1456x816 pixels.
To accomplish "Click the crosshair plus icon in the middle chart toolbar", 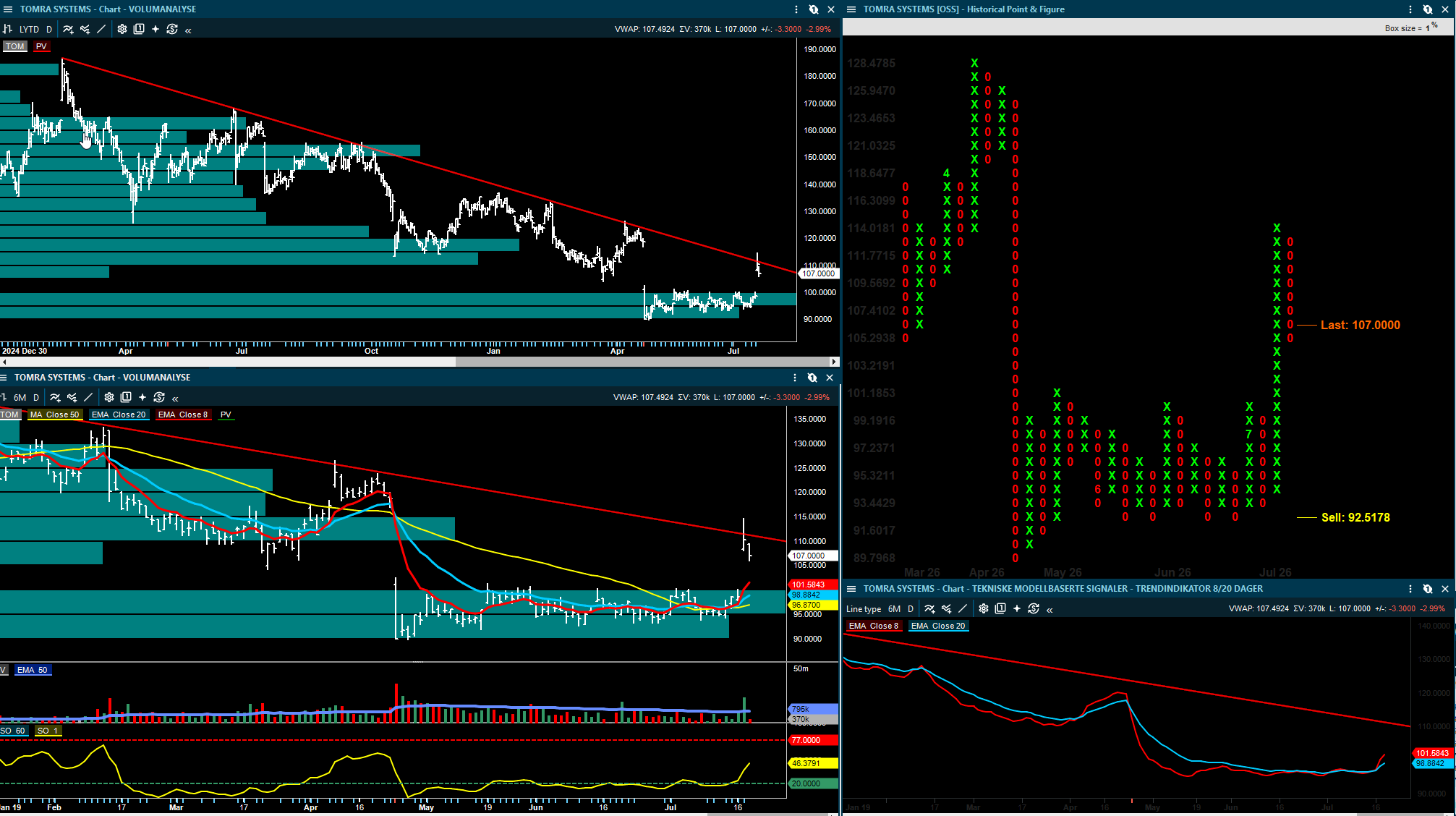I will click(x=142, y=397).
